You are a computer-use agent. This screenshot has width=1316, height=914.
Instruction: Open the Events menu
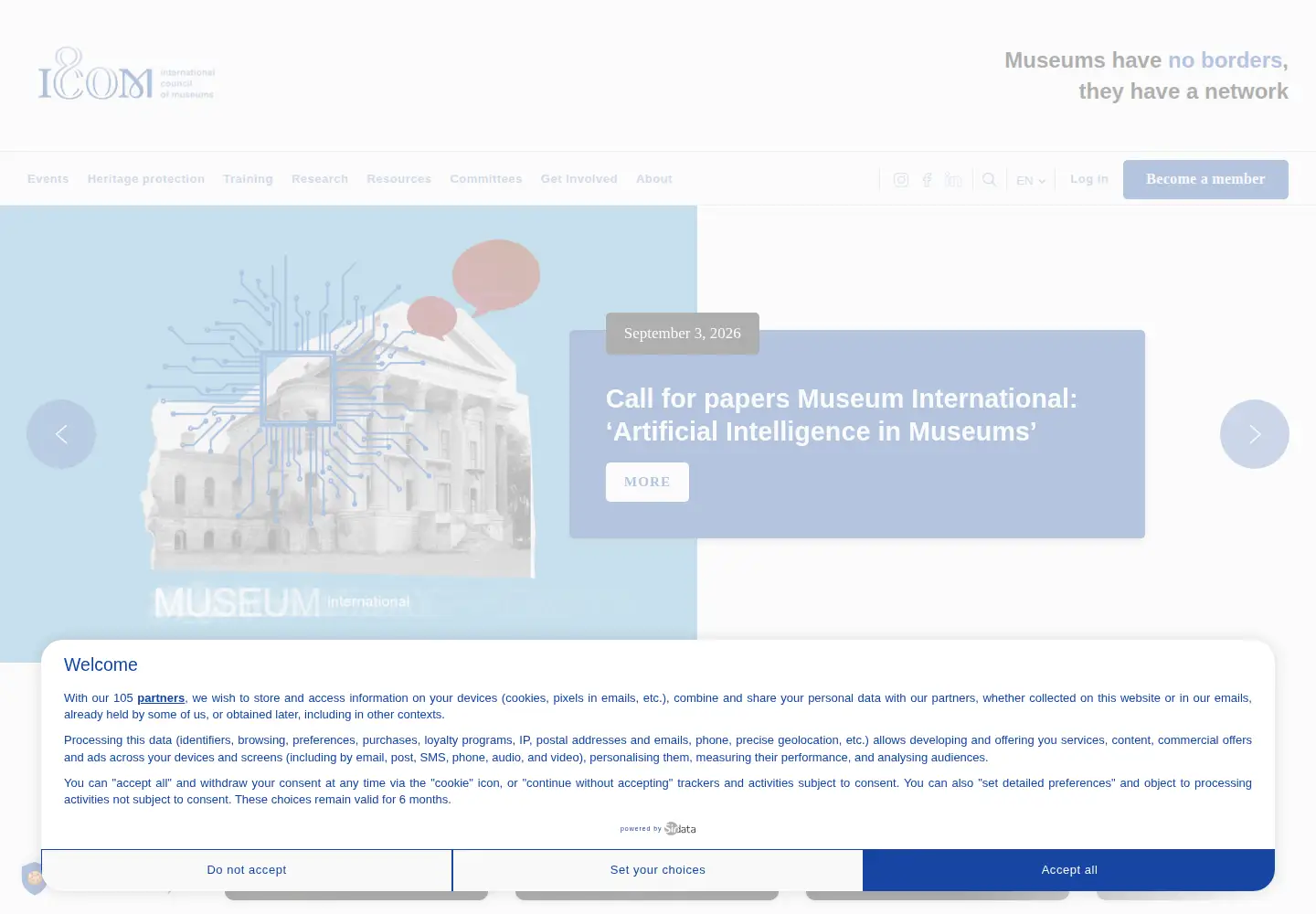48,179
